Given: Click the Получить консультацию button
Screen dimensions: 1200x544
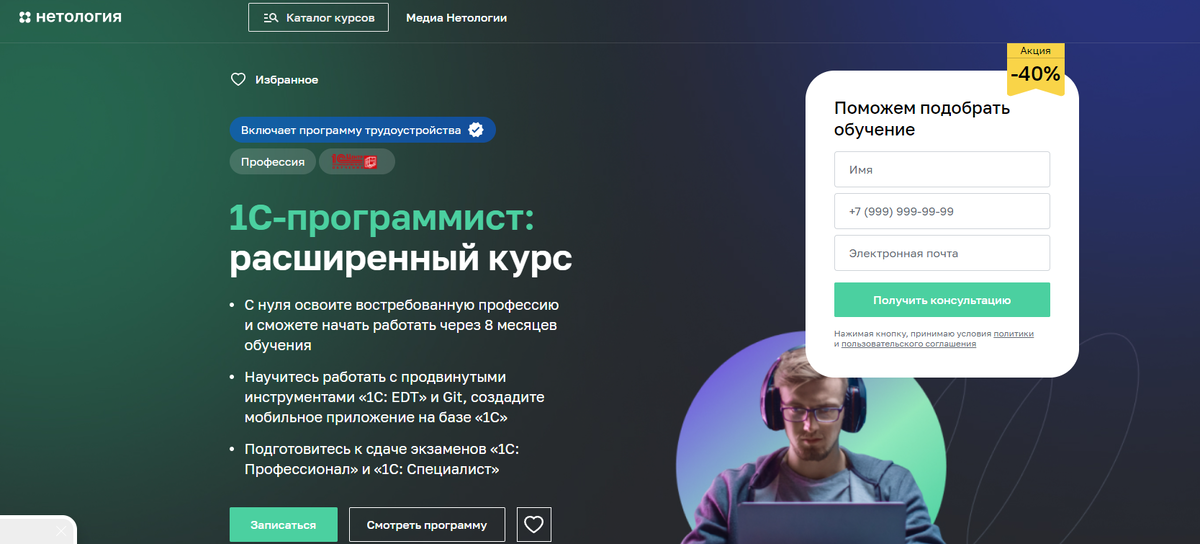Looking at the screenshot, I should [942, 299].
